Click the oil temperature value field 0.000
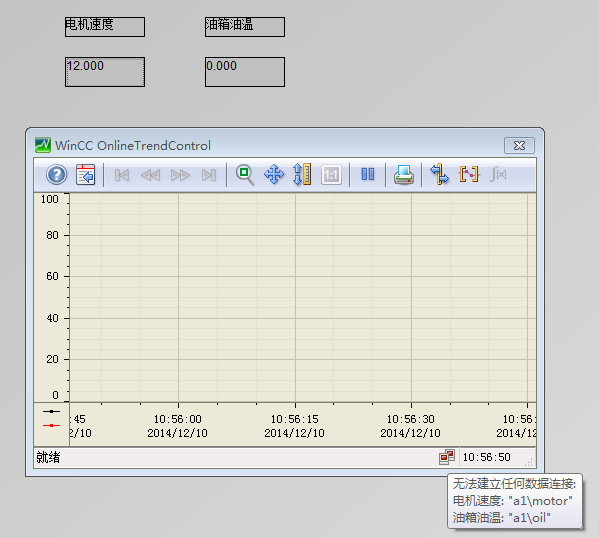599x538 pixels. tap(245, 72)
